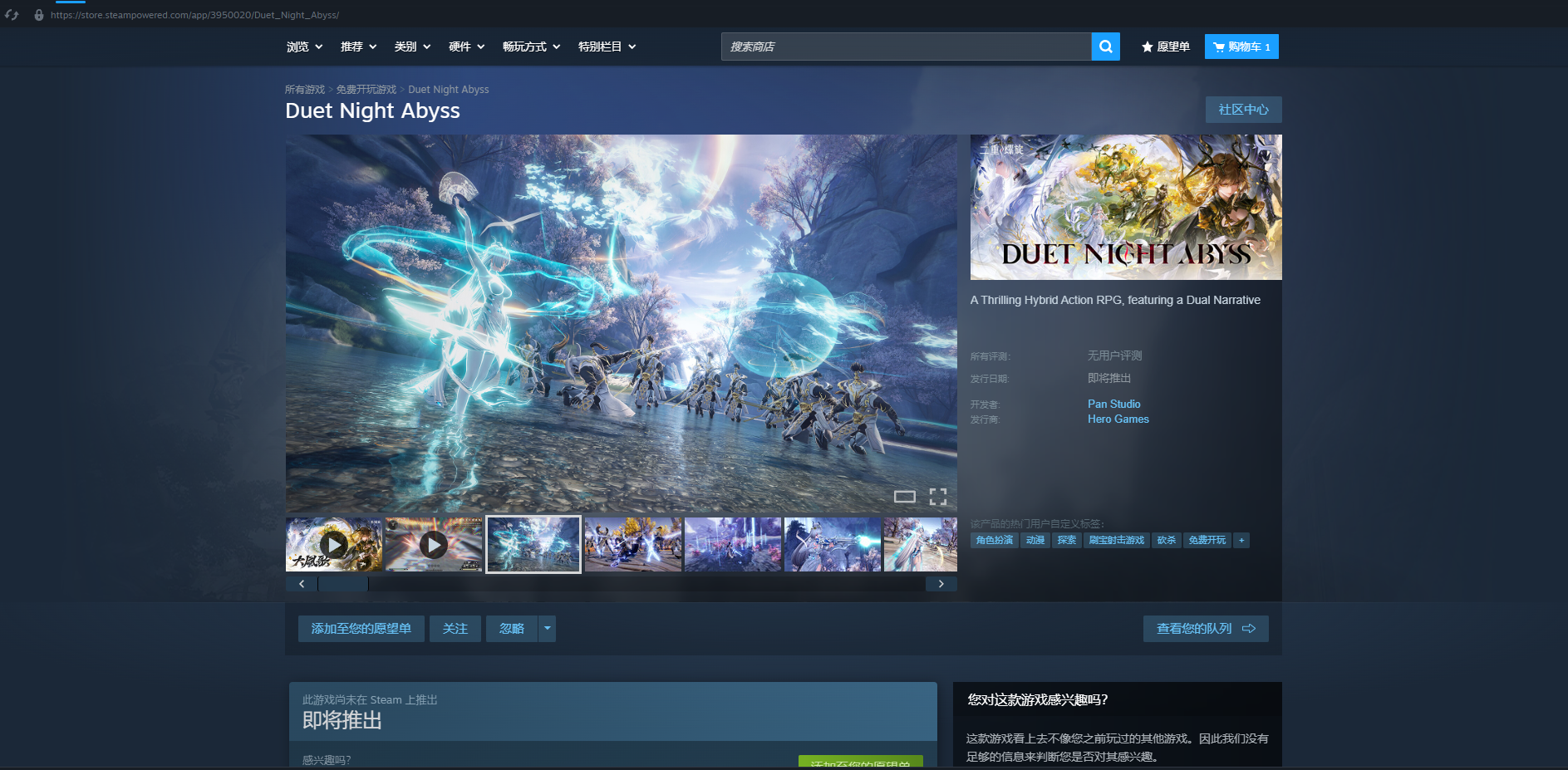Click the blue search magnifier button

[x=1105, y=47]
